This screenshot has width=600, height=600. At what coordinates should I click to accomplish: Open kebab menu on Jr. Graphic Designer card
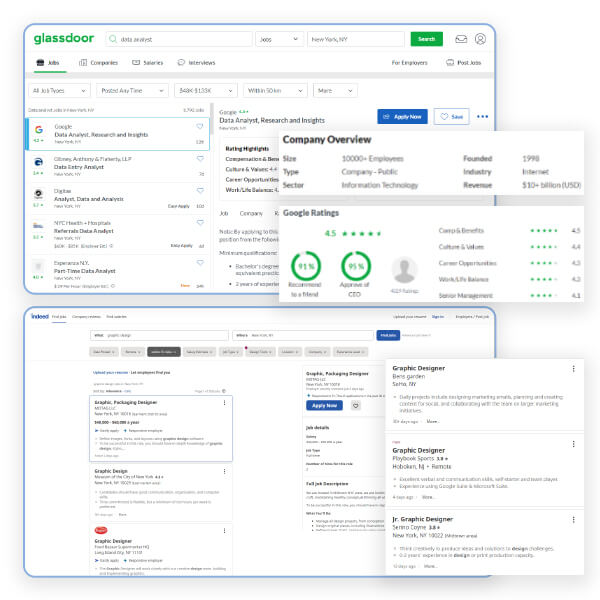573,520
